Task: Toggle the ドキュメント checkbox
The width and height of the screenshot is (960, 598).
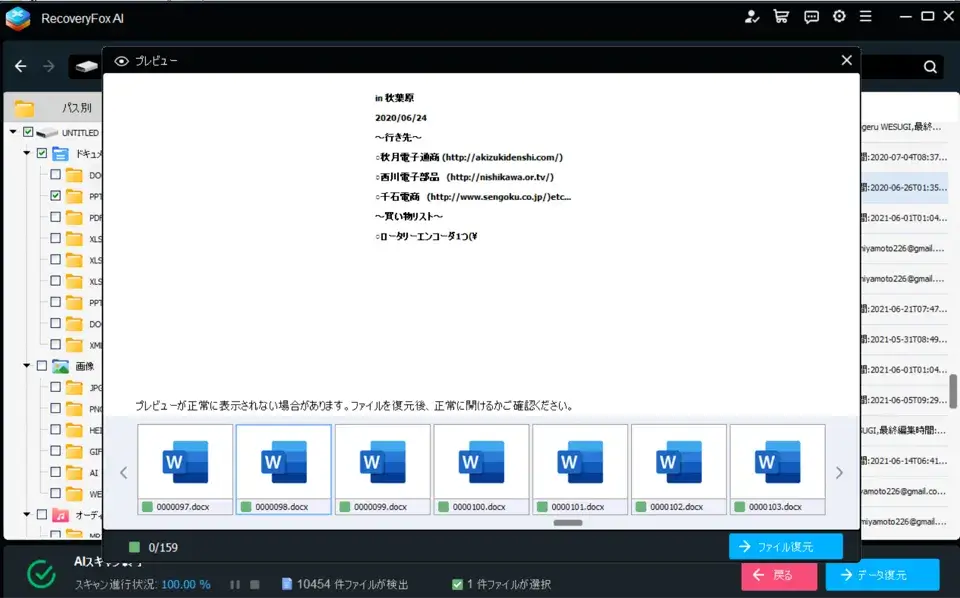Action: point(42,153)
